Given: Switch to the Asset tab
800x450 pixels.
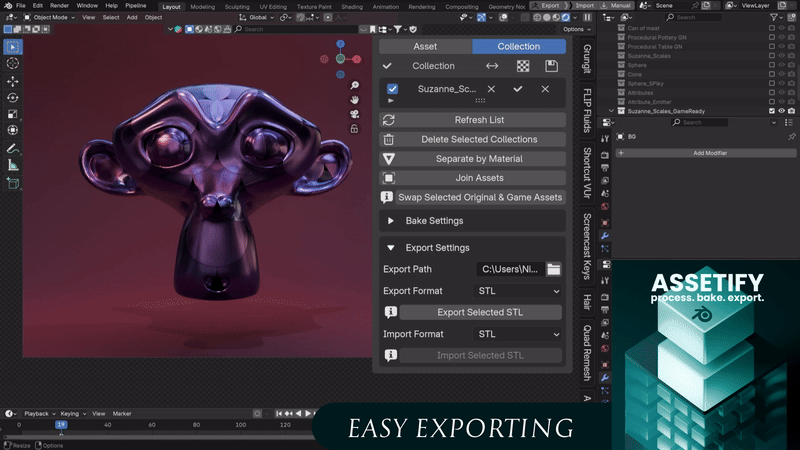Looking at the screenshot, I should [x=425, y=46].
